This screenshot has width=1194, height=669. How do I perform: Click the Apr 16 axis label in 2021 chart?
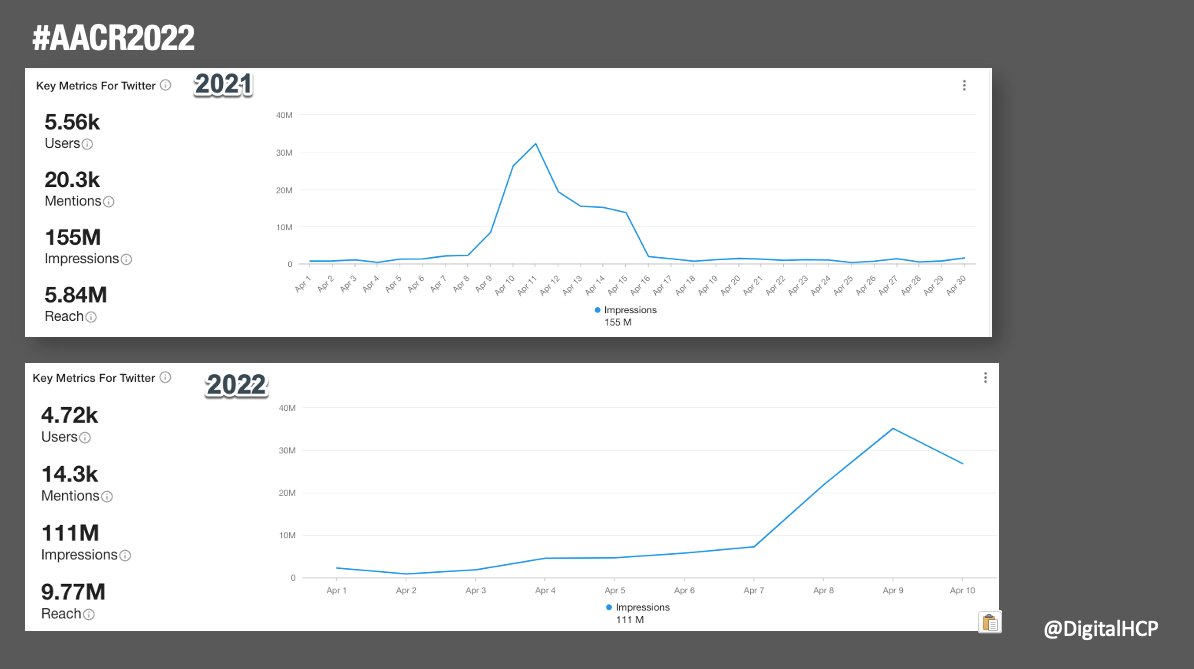point(640,285)
